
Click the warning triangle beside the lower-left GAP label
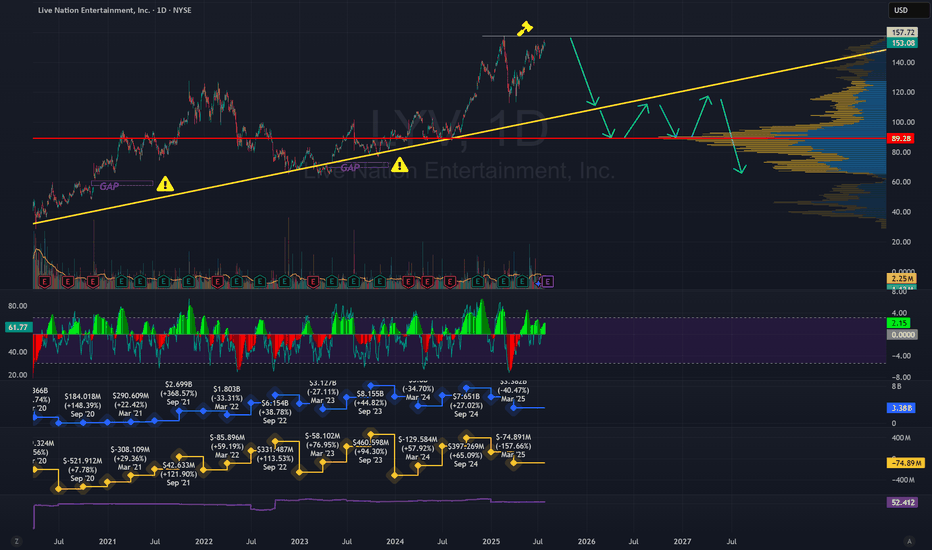(165, 184)
